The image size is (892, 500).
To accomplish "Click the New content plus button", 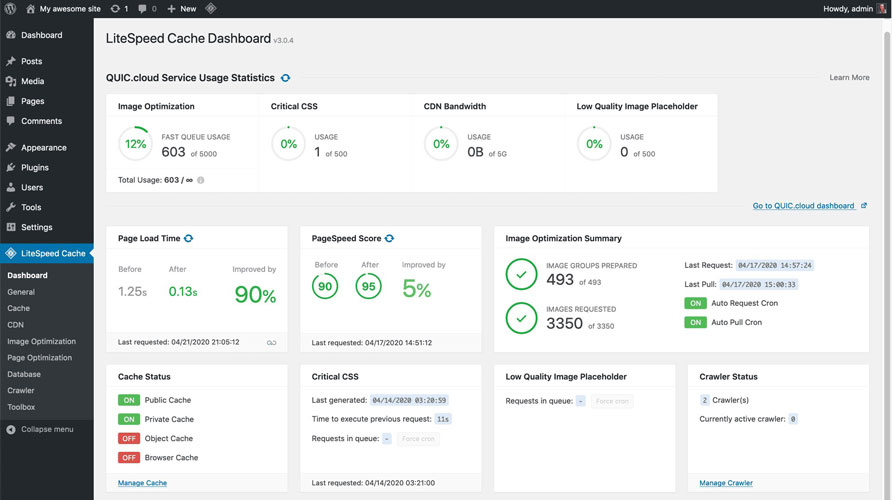I will click(x=181, y=9).
